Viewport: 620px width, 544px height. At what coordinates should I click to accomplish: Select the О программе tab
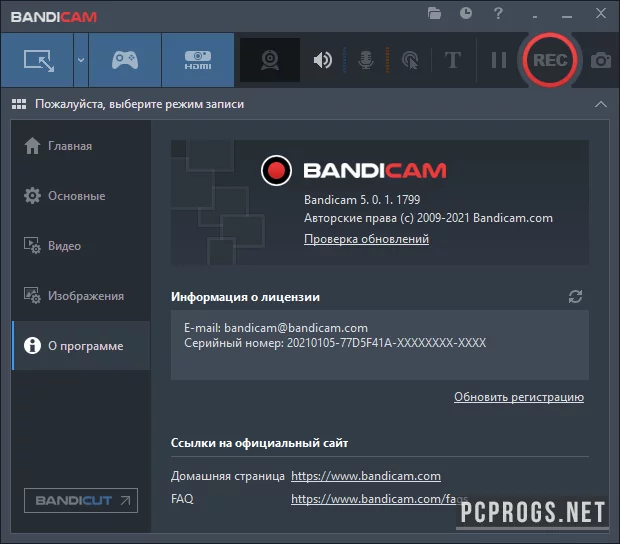[81, 346]
